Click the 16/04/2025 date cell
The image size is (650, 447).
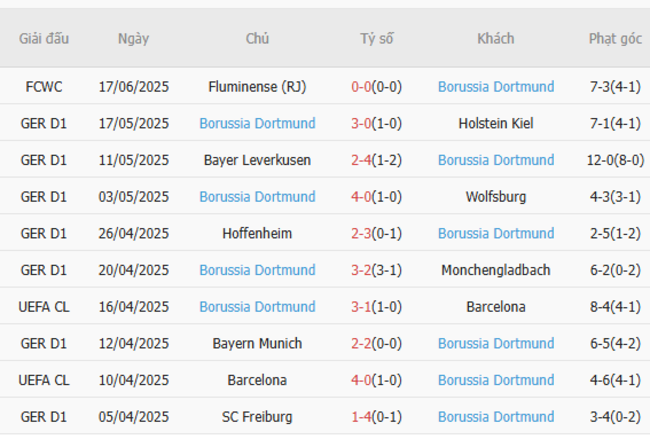tap(134, 307)
